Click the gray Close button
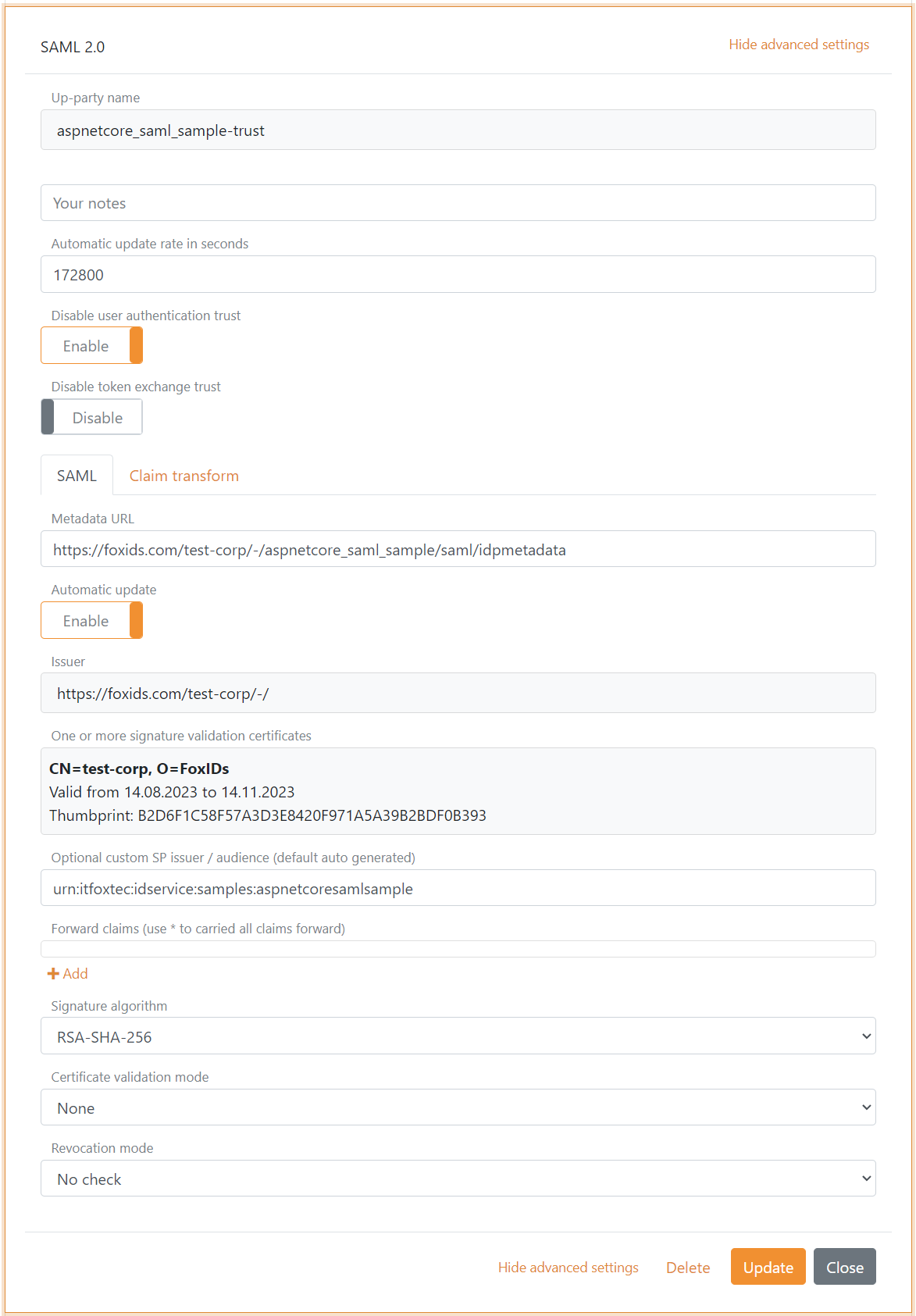This screenshot has height=1316, width=916. click(844, 1267)
